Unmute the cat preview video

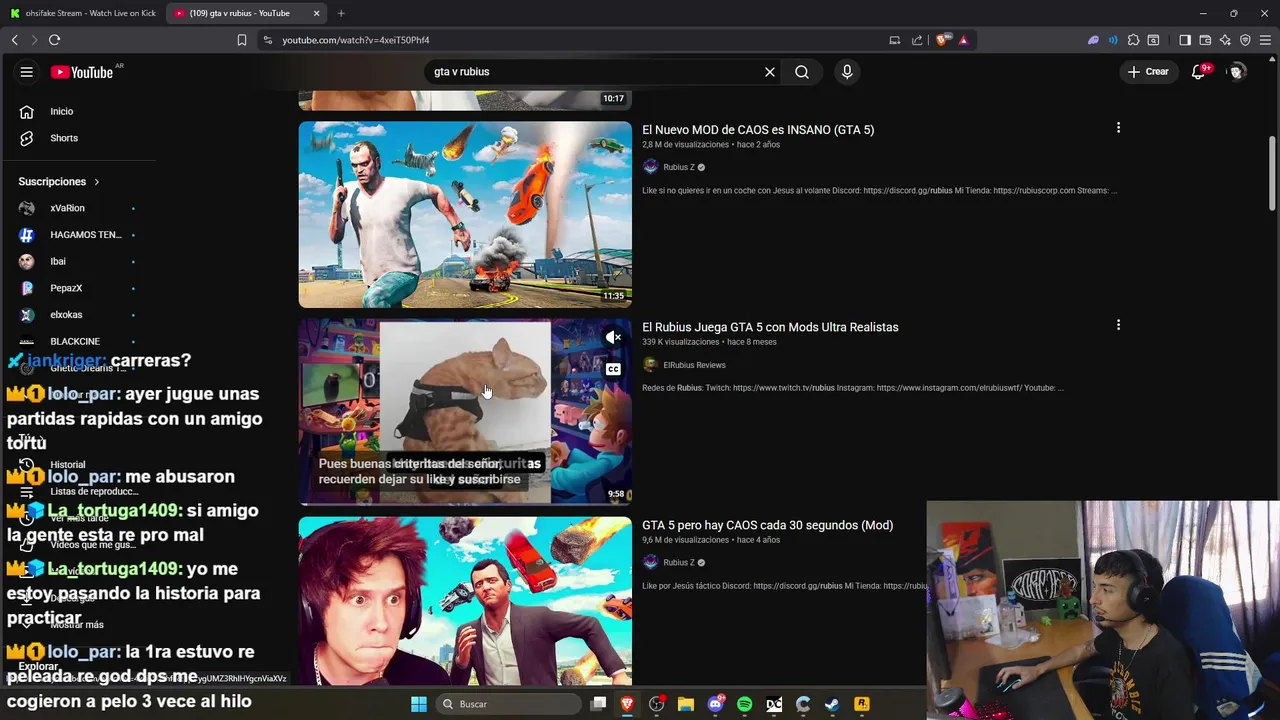[614, 338]
